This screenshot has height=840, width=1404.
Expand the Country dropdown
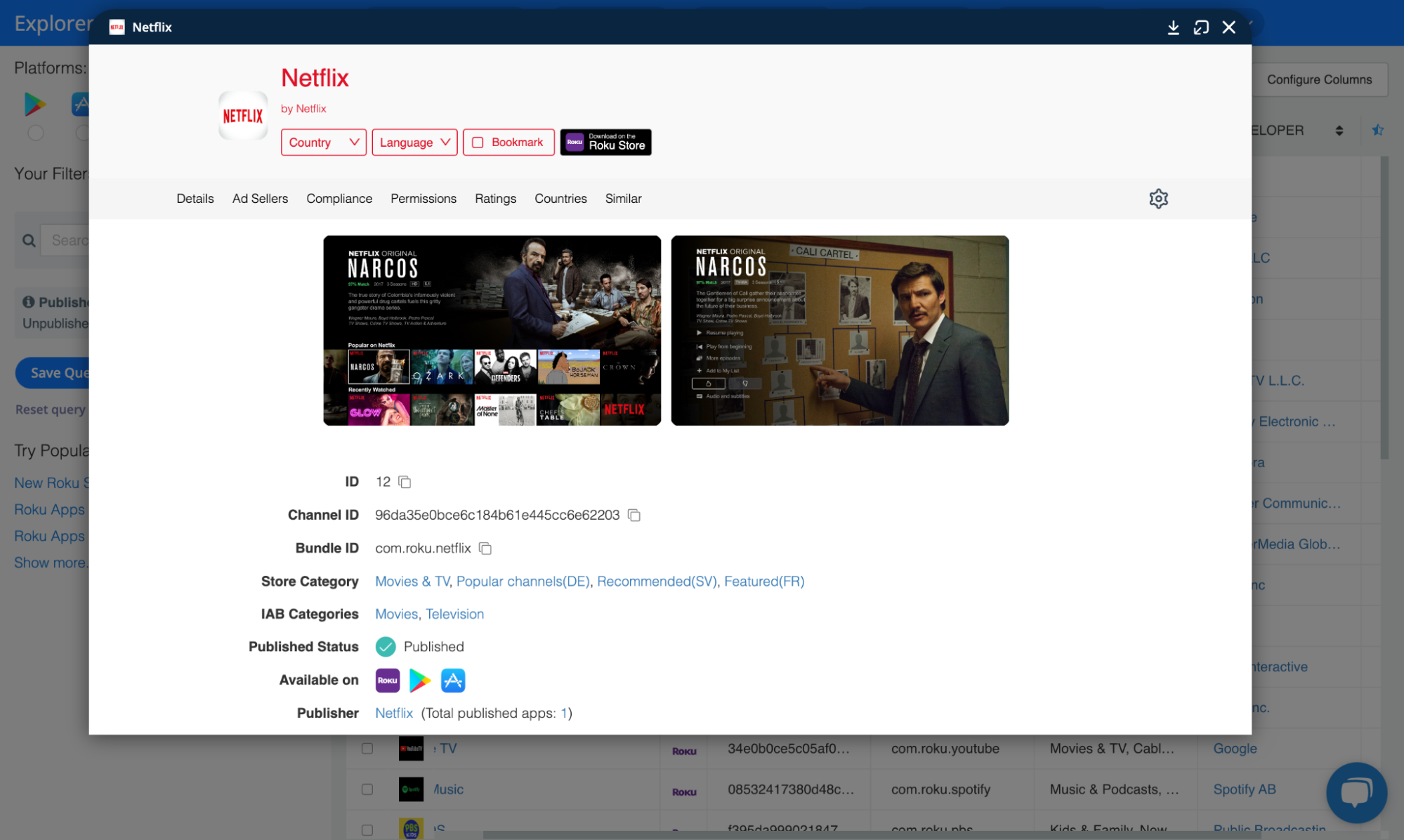[x=323, y=143]
